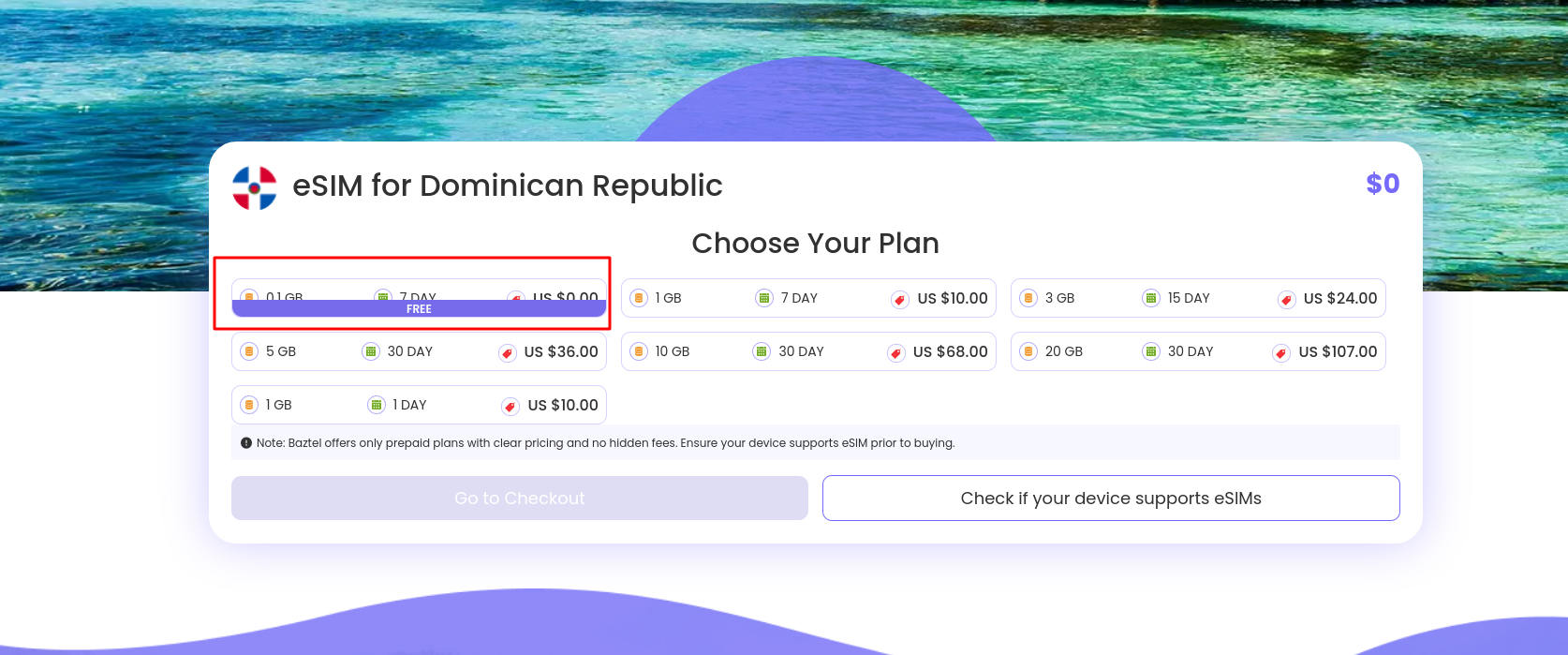
Task: Click the info icon beside the Note text
Action: (246, 443)
